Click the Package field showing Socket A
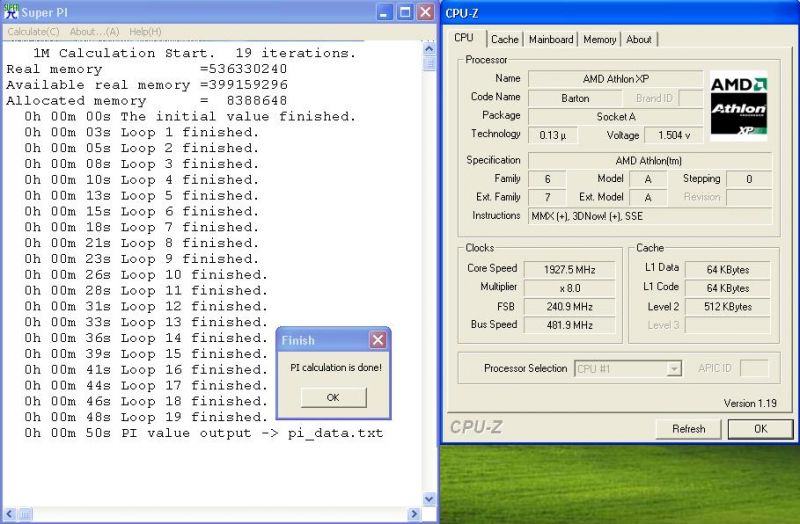The width and height of the screenshot is (800, 524). click(615, 117)
